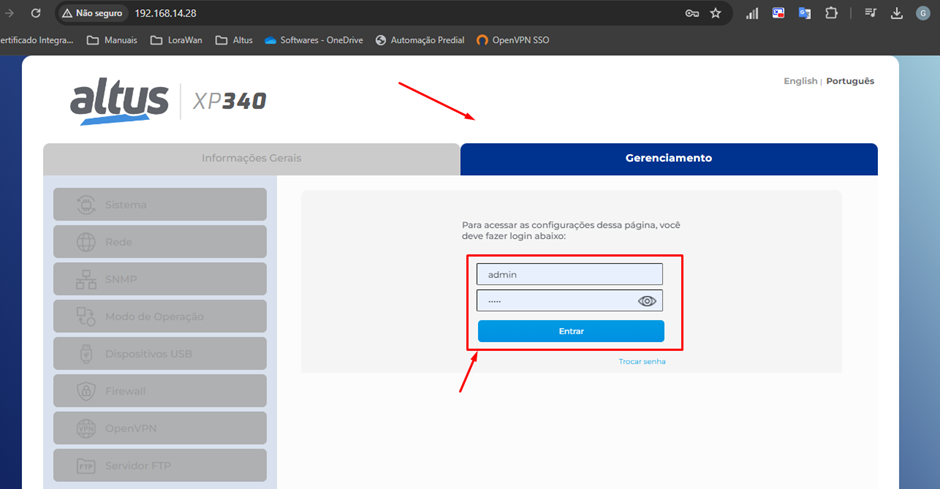This screenshot has width=940, height=489.
Task: Reload the page with the refresh icon
Action: [x=36, y=14]
